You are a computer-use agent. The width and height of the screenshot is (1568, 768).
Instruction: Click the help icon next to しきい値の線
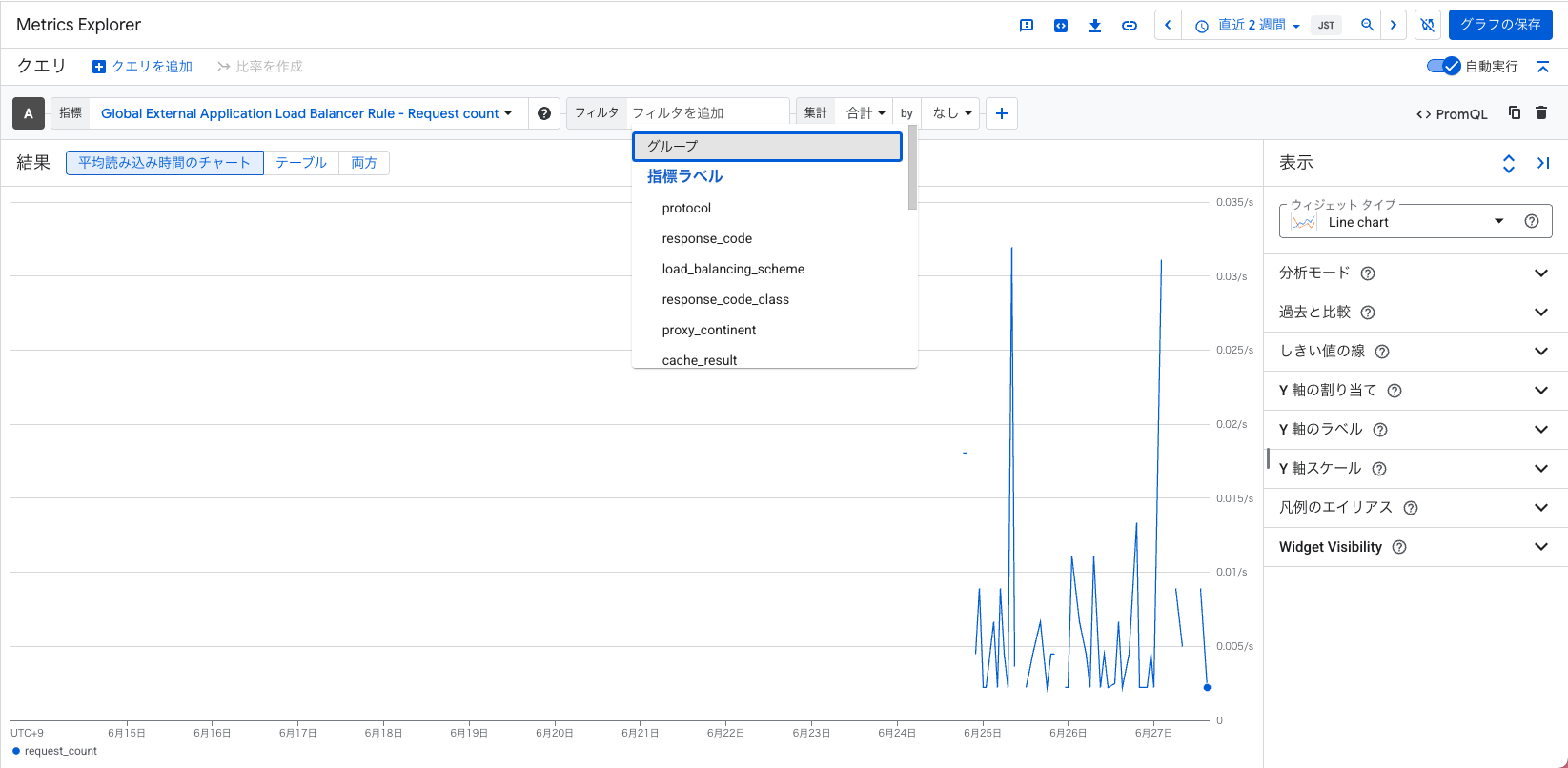[1382, 352]
